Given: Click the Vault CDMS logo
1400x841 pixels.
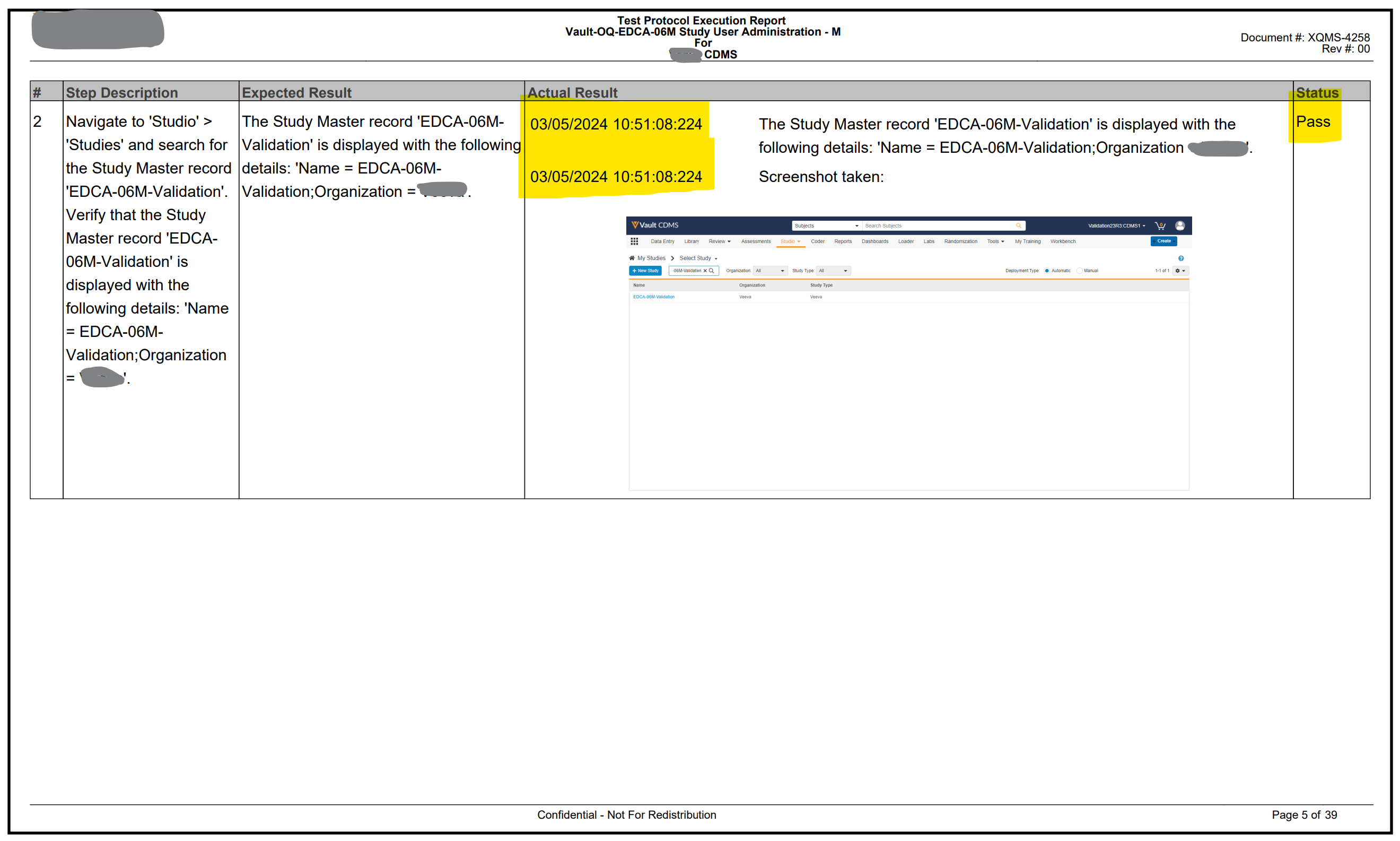Looking at the screenshot, I should (655, 225).
